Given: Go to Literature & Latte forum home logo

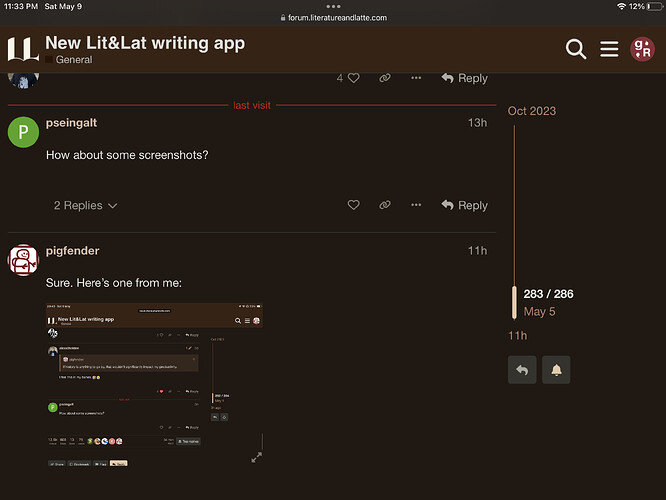Looking at the screenshot, I should coord(23,49).
